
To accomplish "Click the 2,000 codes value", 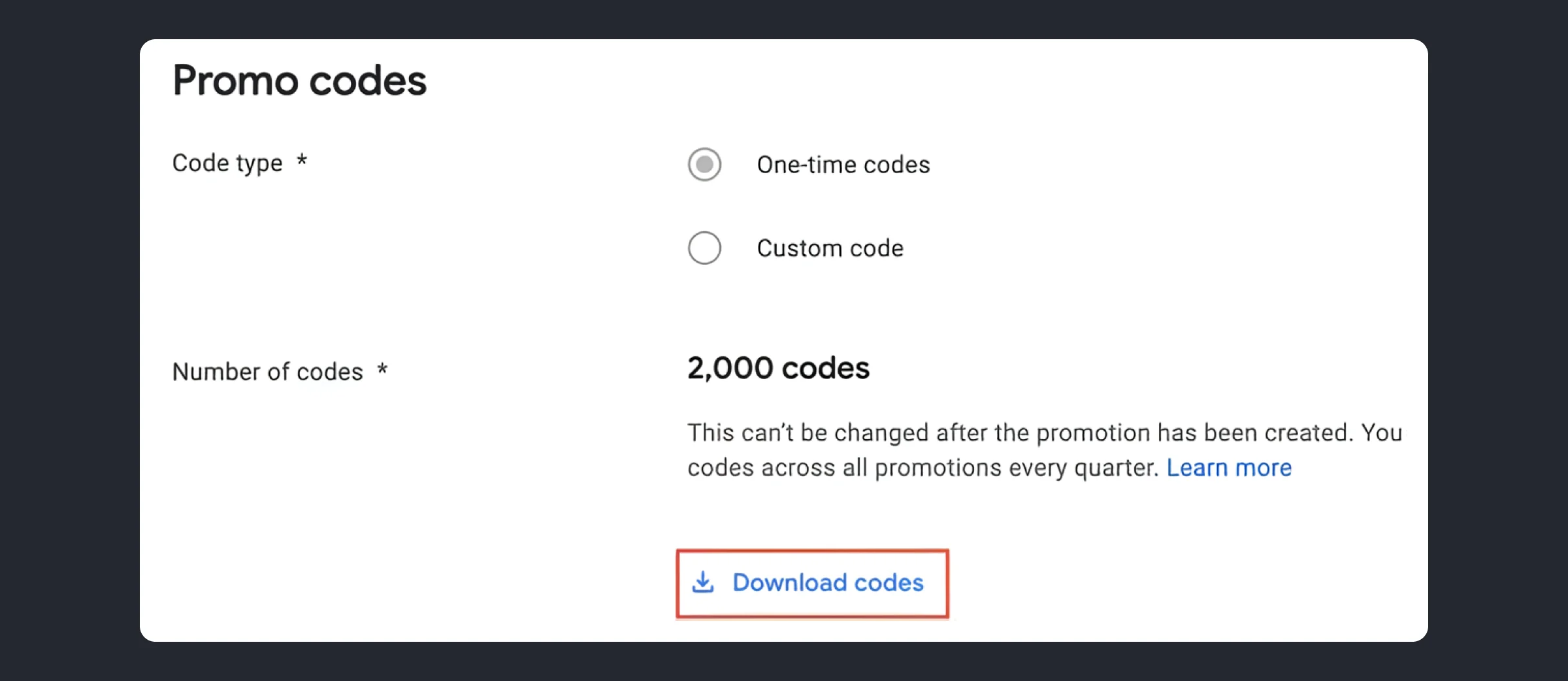I will coord(777,367).
